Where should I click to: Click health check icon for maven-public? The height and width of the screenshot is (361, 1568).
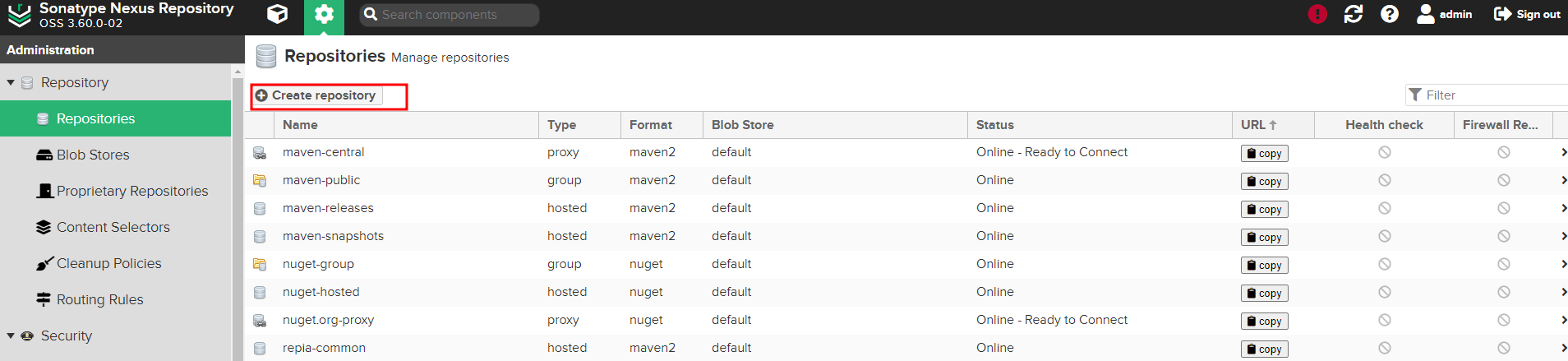pos(1385,180)
